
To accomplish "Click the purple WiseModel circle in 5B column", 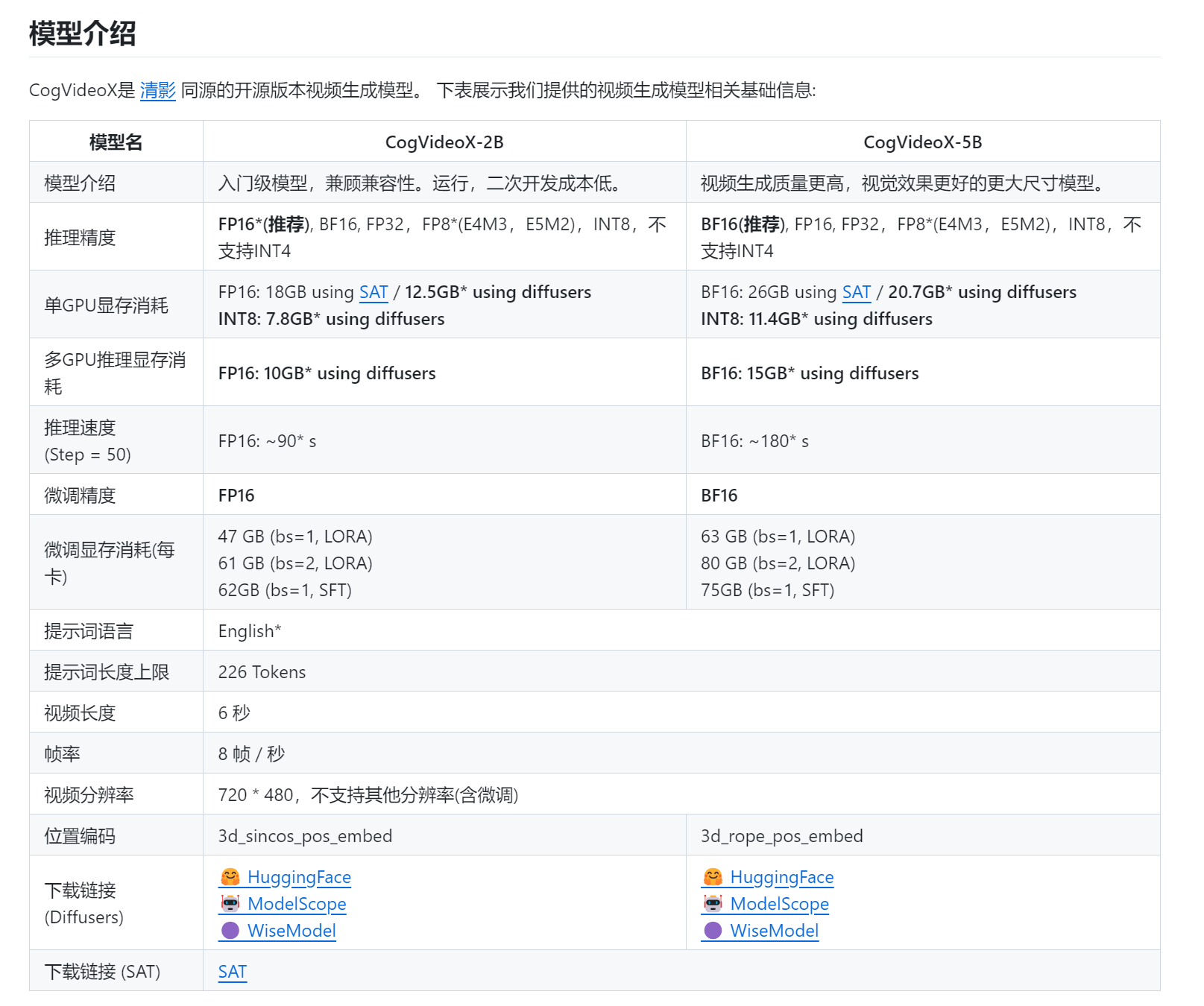I will (713, 931).
